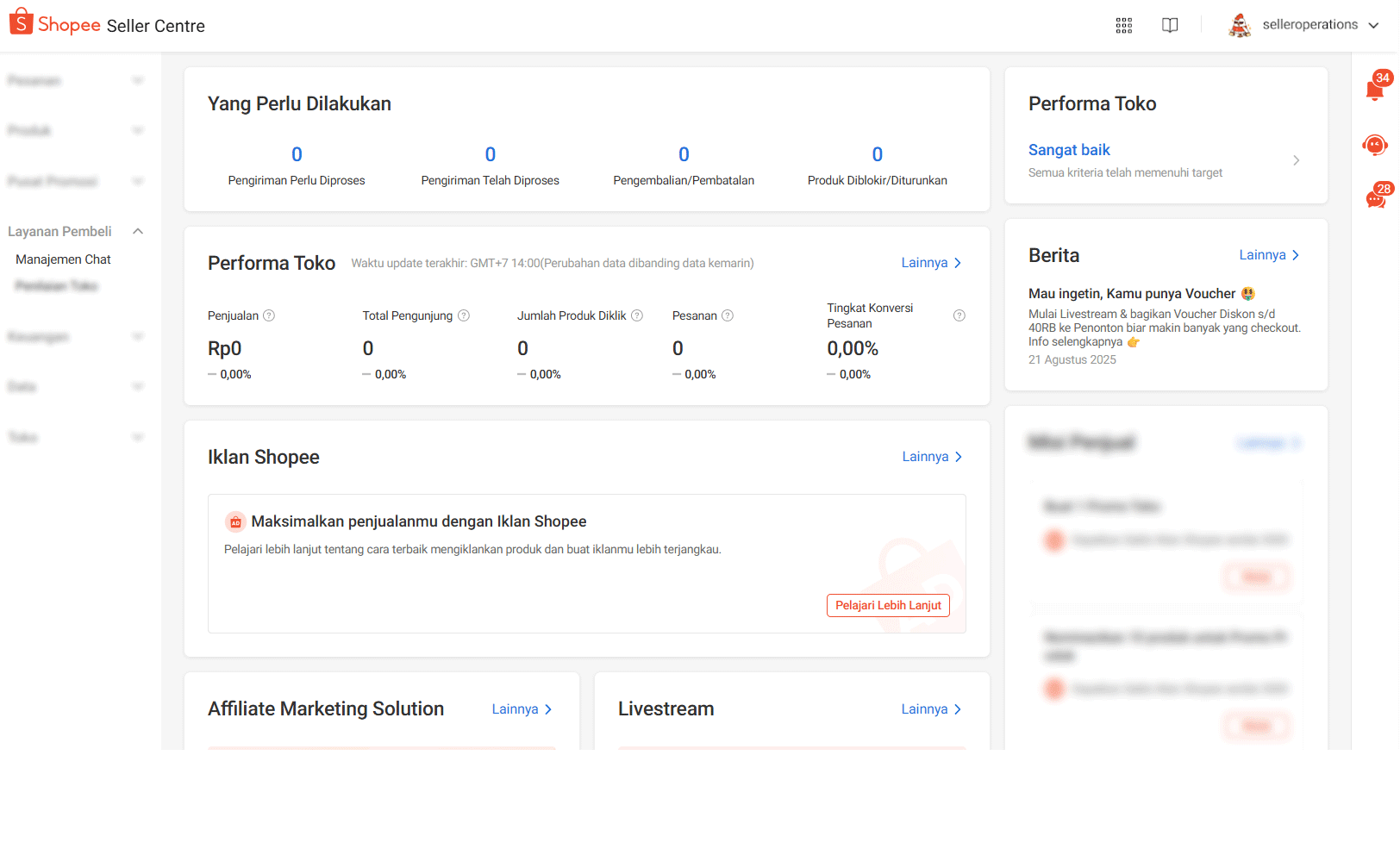Collapse the Layanan Pembeli sidebar section
Image resolution: width=1400 pixels, height=855 pixels.
[138, 231]
